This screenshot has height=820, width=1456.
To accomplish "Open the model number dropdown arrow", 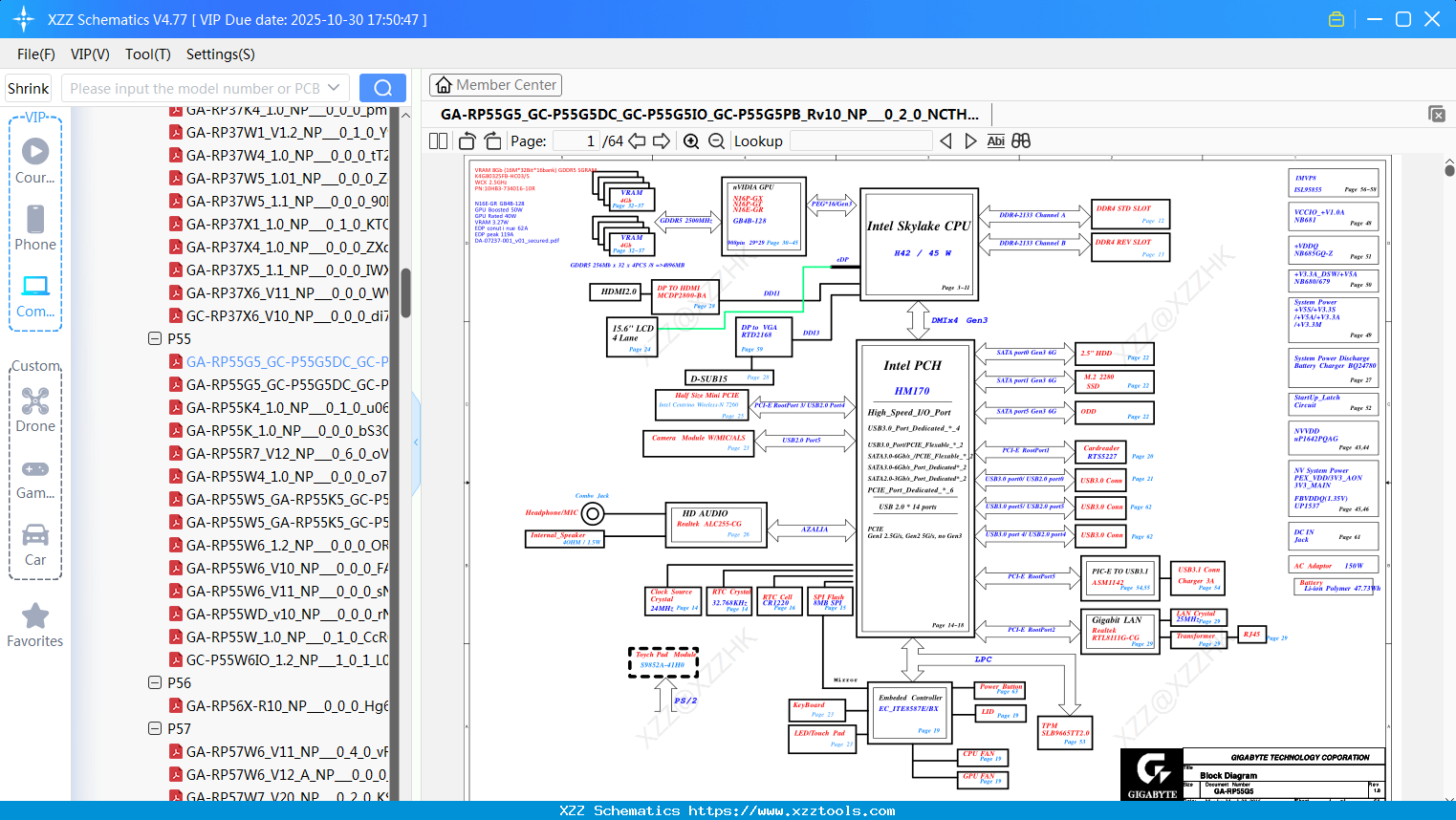I will point(334,88).
